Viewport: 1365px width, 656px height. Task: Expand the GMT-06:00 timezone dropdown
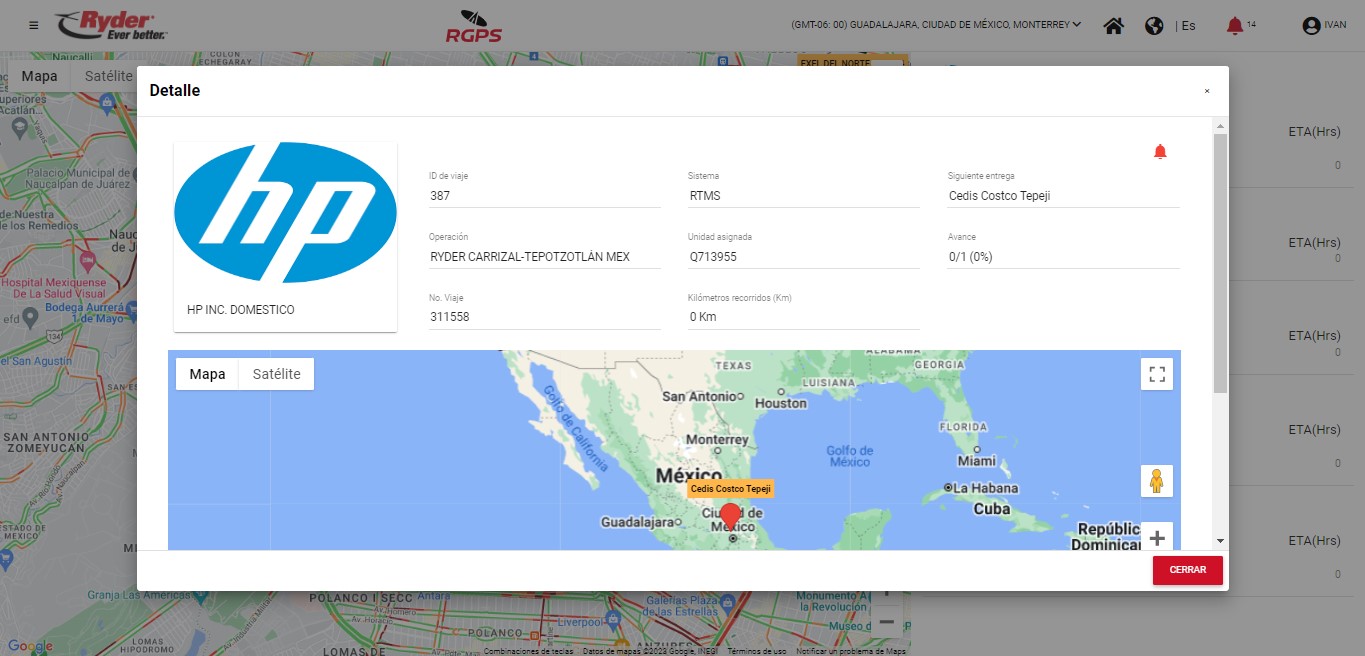point(1076,25)
